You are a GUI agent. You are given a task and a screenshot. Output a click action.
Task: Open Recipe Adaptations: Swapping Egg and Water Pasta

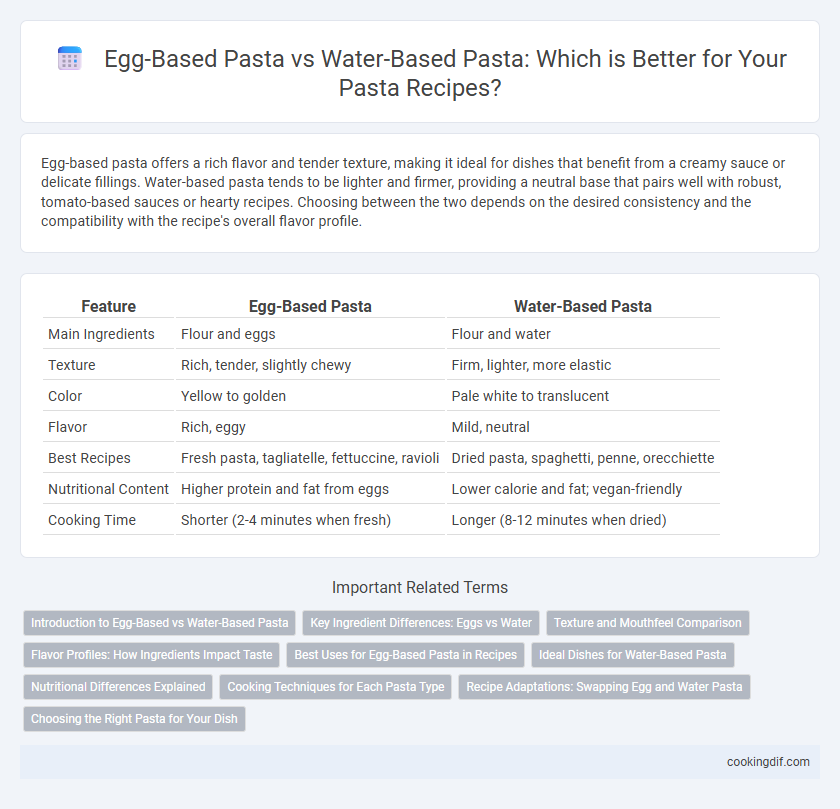click(604, 687)
